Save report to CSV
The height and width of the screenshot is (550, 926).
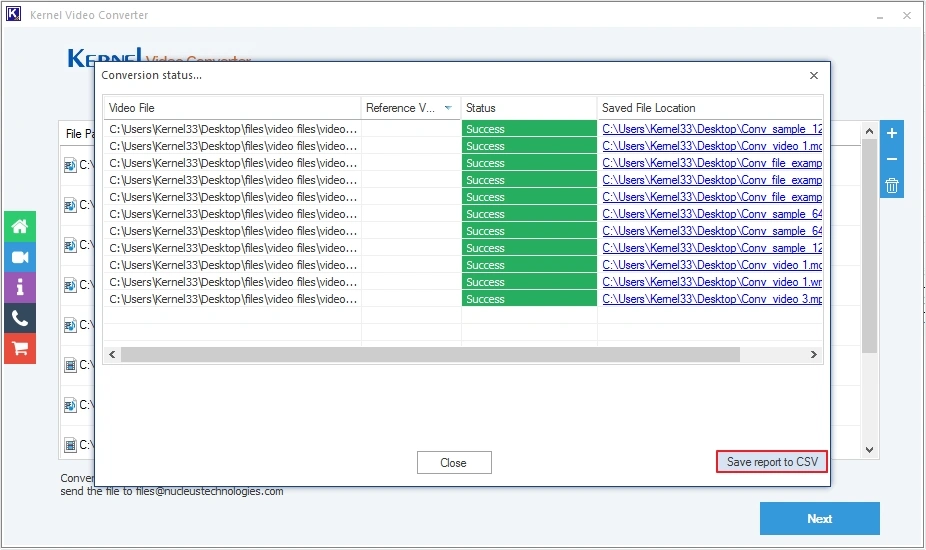point(772,462)
